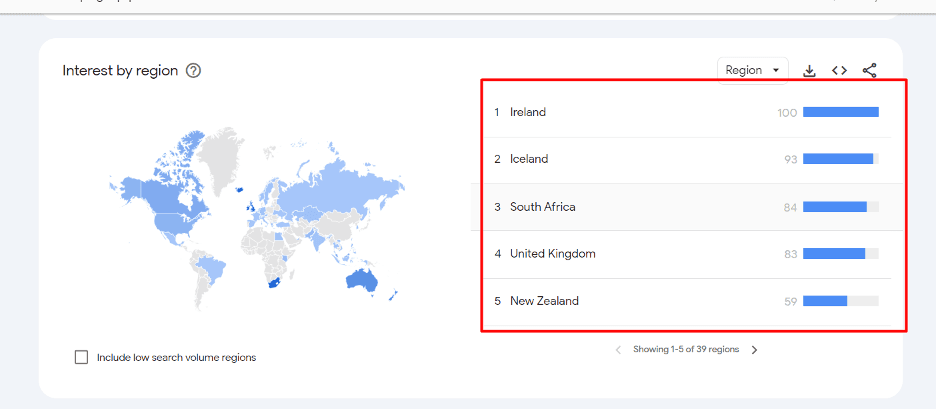Click Australia on the world map

pos(362,279)
